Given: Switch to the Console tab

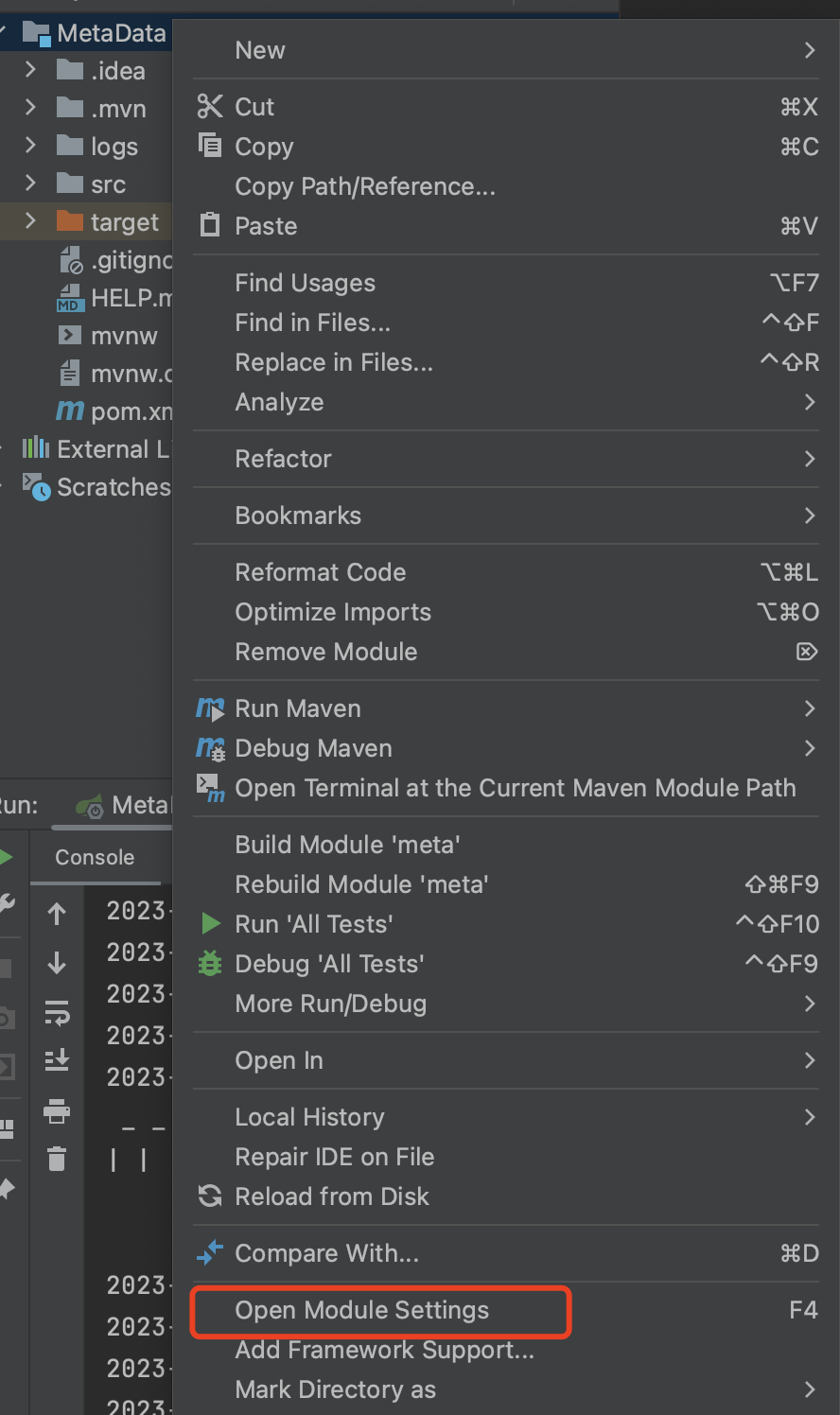Looking at the screenshot, I should [x=95, y=858].
